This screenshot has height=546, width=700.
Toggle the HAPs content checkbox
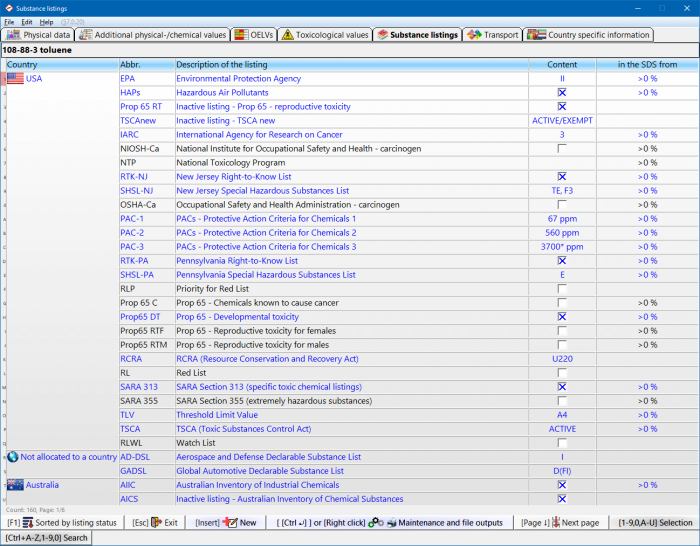pos(562,92)
